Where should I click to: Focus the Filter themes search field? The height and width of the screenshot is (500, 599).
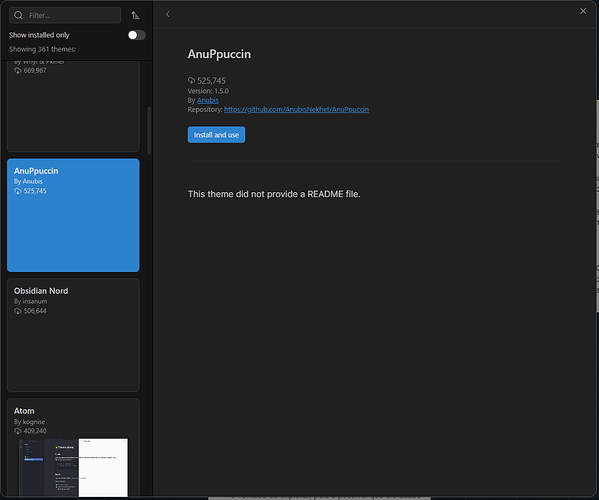tap(65, 15)
